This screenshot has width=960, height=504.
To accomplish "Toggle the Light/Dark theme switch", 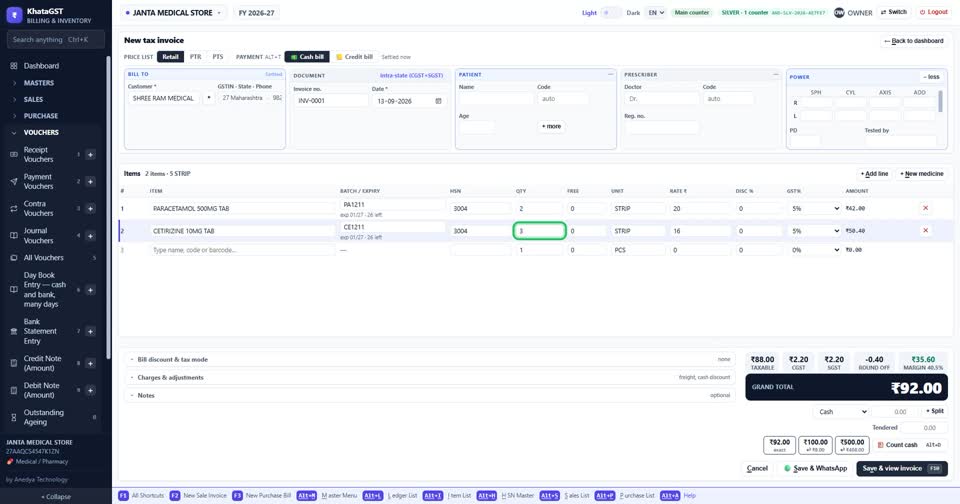I will [610, 12].
